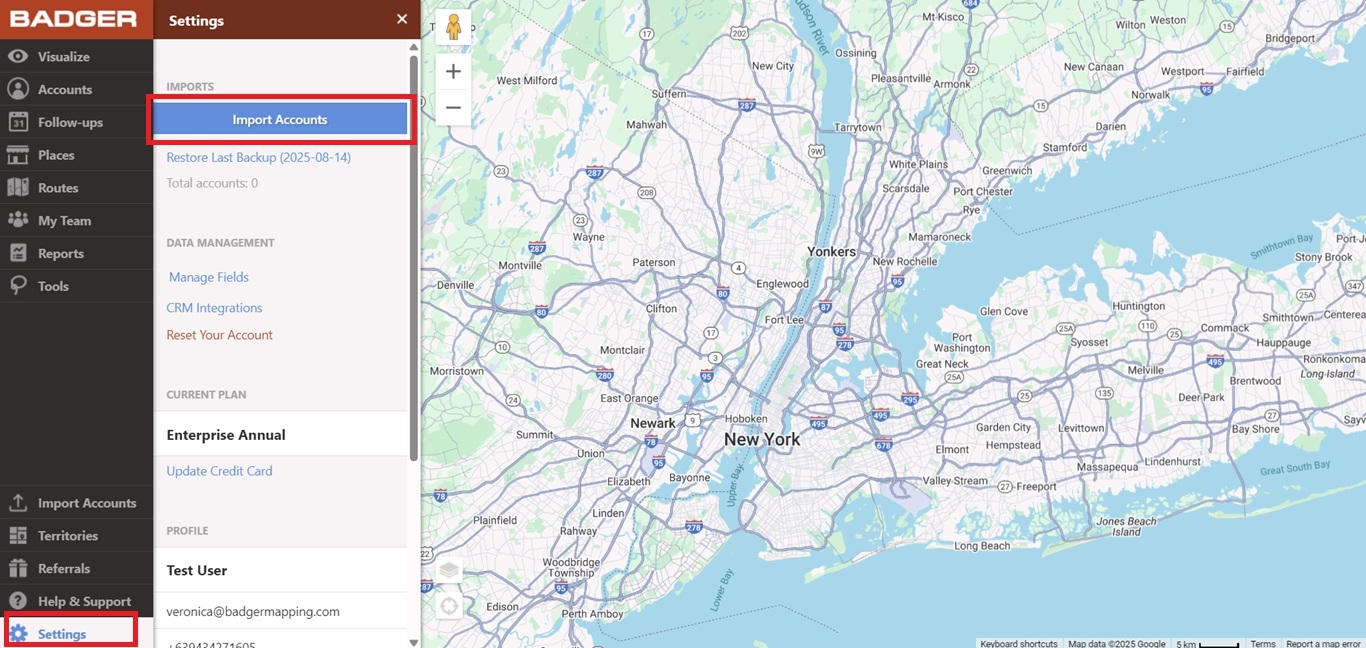Click the my-location target icon on the map
Screen dimensions: 1366x648
point(449,606)
